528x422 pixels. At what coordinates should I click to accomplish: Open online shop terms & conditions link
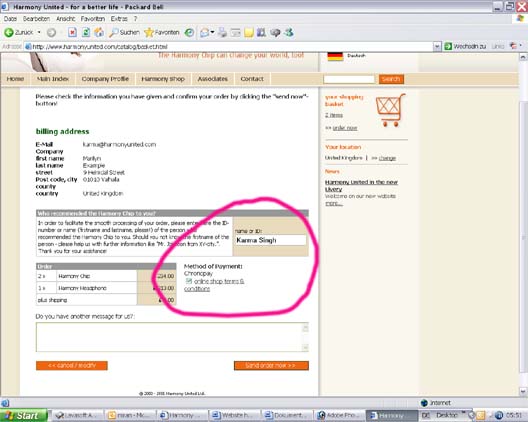pyautogui.click(x=214, y=285)
